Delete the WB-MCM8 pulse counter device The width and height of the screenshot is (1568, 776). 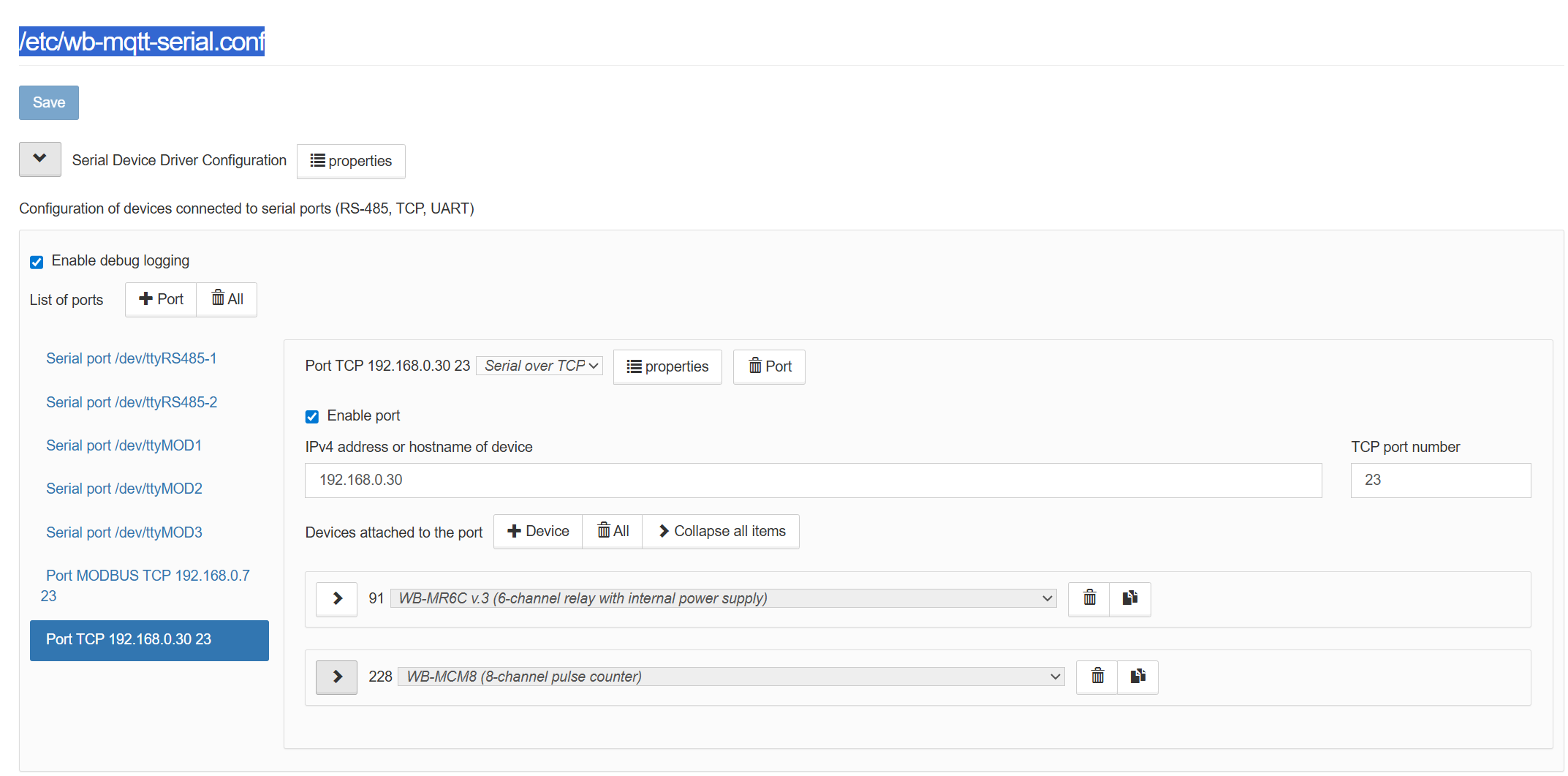1097,677
